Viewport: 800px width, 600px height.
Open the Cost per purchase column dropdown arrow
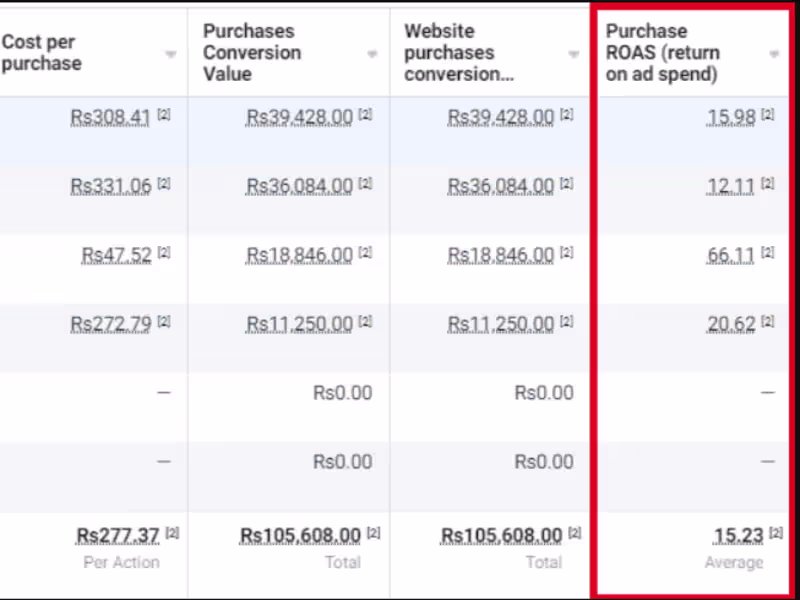(x=171, y=54)
